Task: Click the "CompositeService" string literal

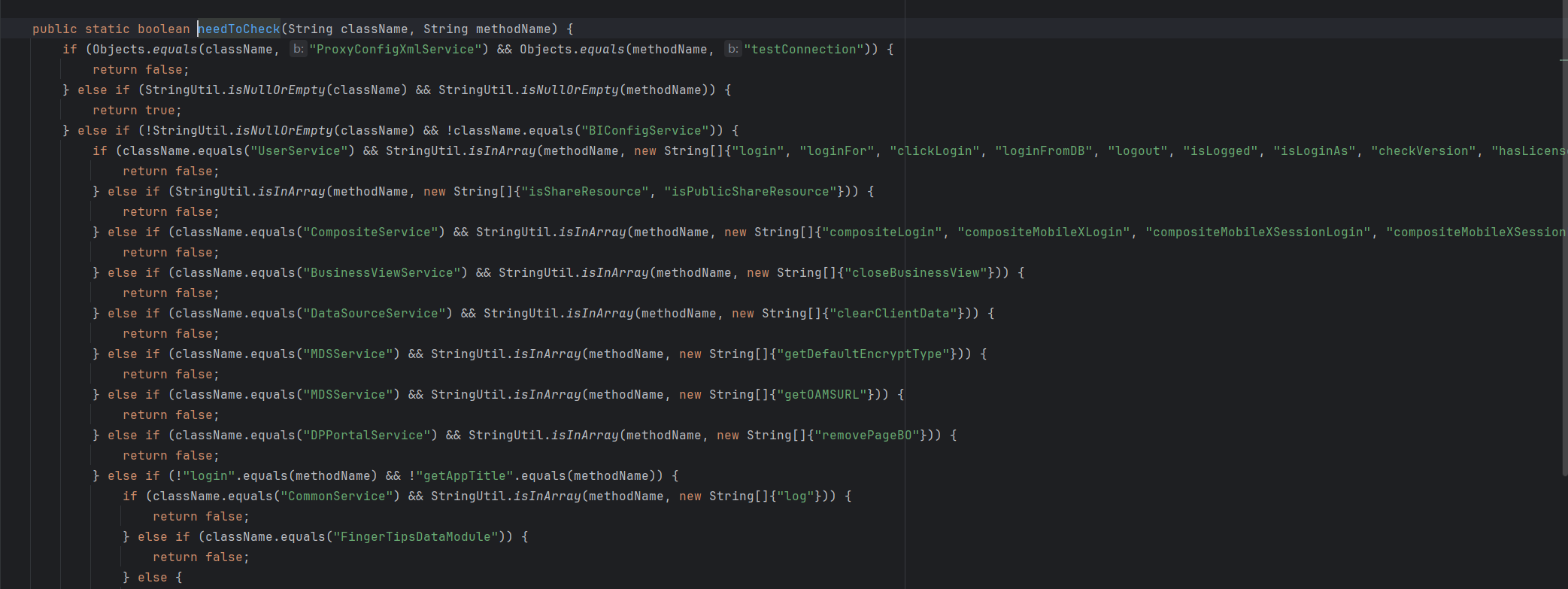Action: [x=371, y=232]
